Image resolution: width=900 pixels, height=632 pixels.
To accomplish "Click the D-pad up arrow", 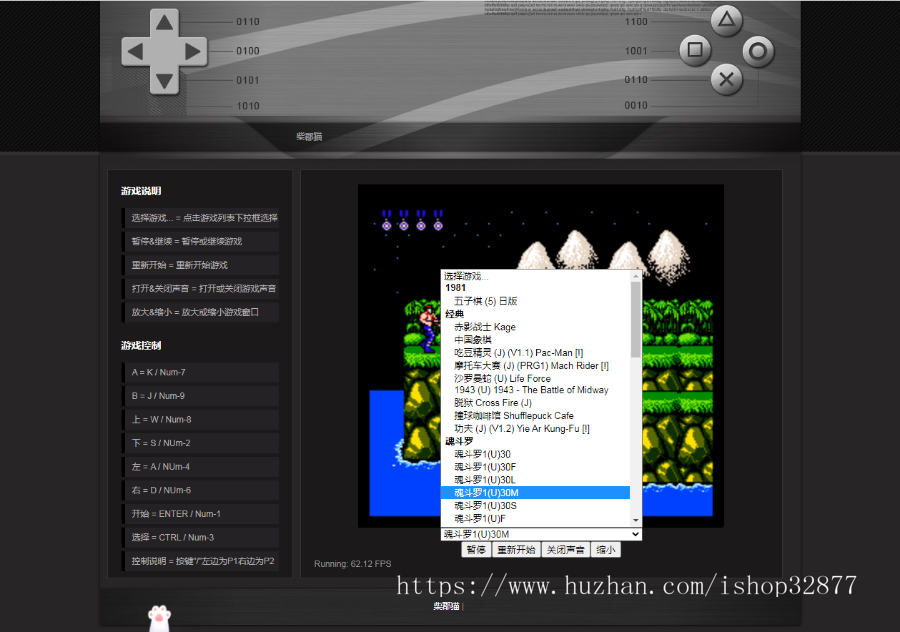I will pyautogui.click(x=165, y=22).
